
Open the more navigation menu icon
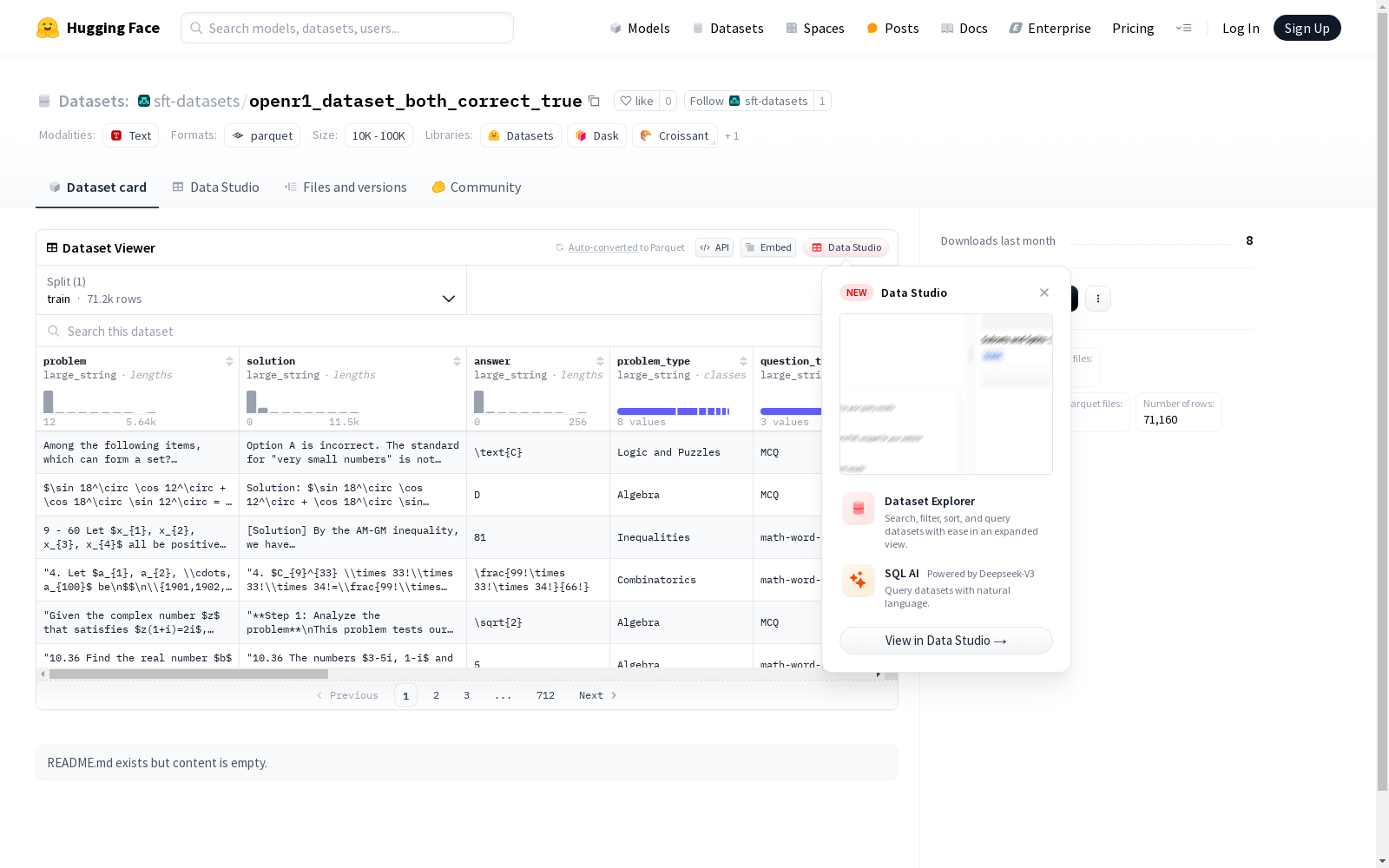(1183, 28)
